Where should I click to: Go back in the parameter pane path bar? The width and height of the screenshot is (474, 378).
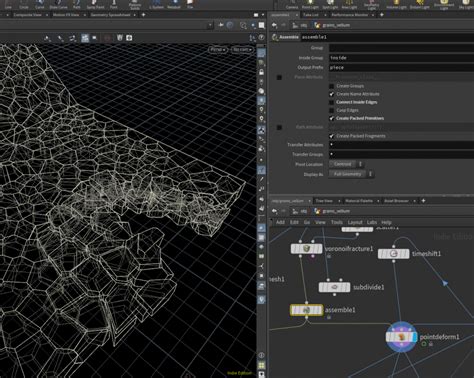(274, 25)
